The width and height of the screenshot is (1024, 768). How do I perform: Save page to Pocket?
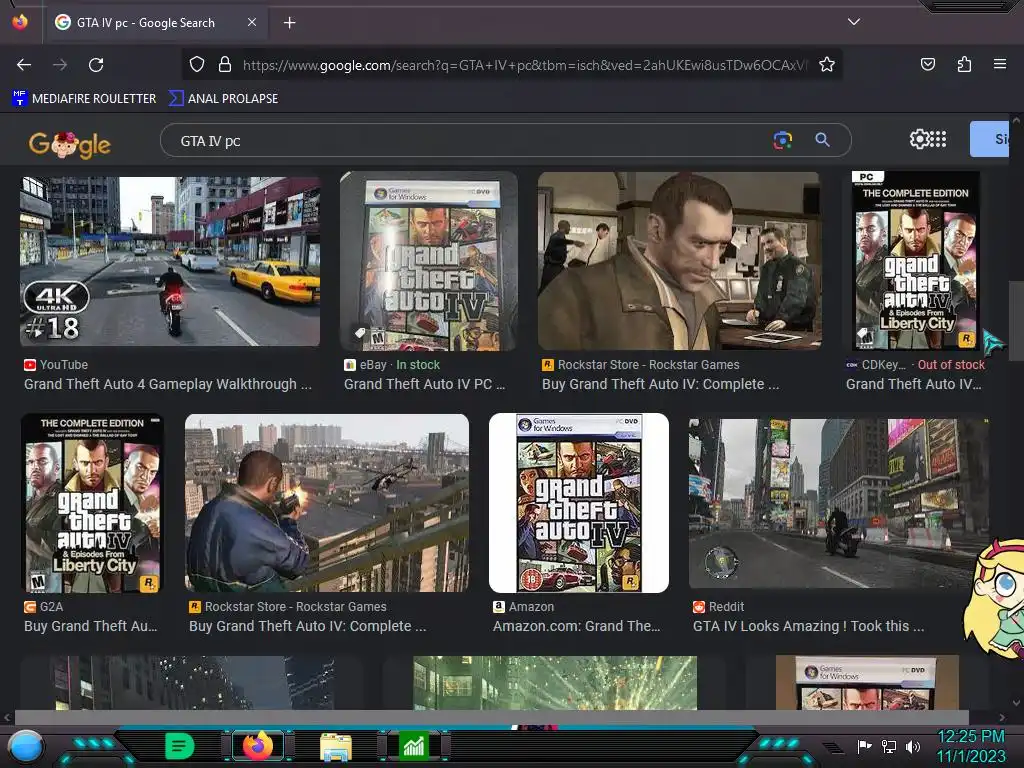(928, 64)
